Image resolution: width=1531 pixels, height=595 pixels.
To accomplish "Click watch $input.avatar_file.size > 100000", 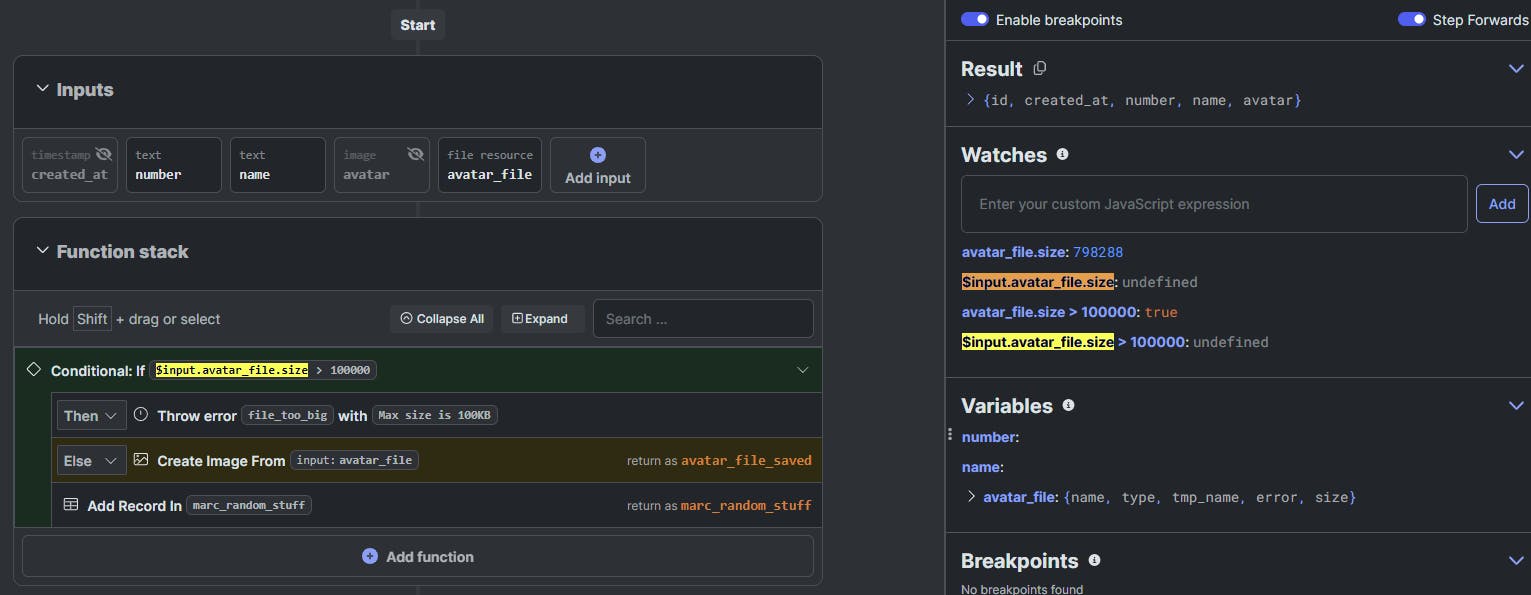I will click(1115, 342).
